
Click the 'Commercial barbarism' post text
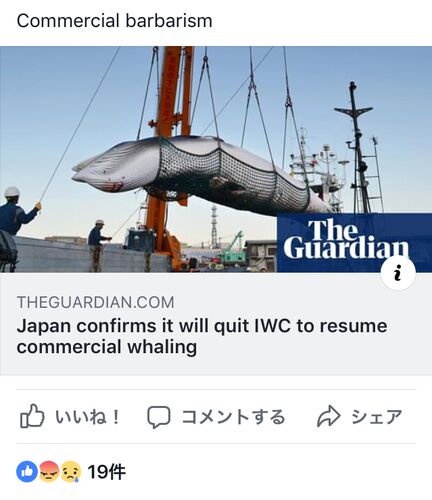click(114, 21)
